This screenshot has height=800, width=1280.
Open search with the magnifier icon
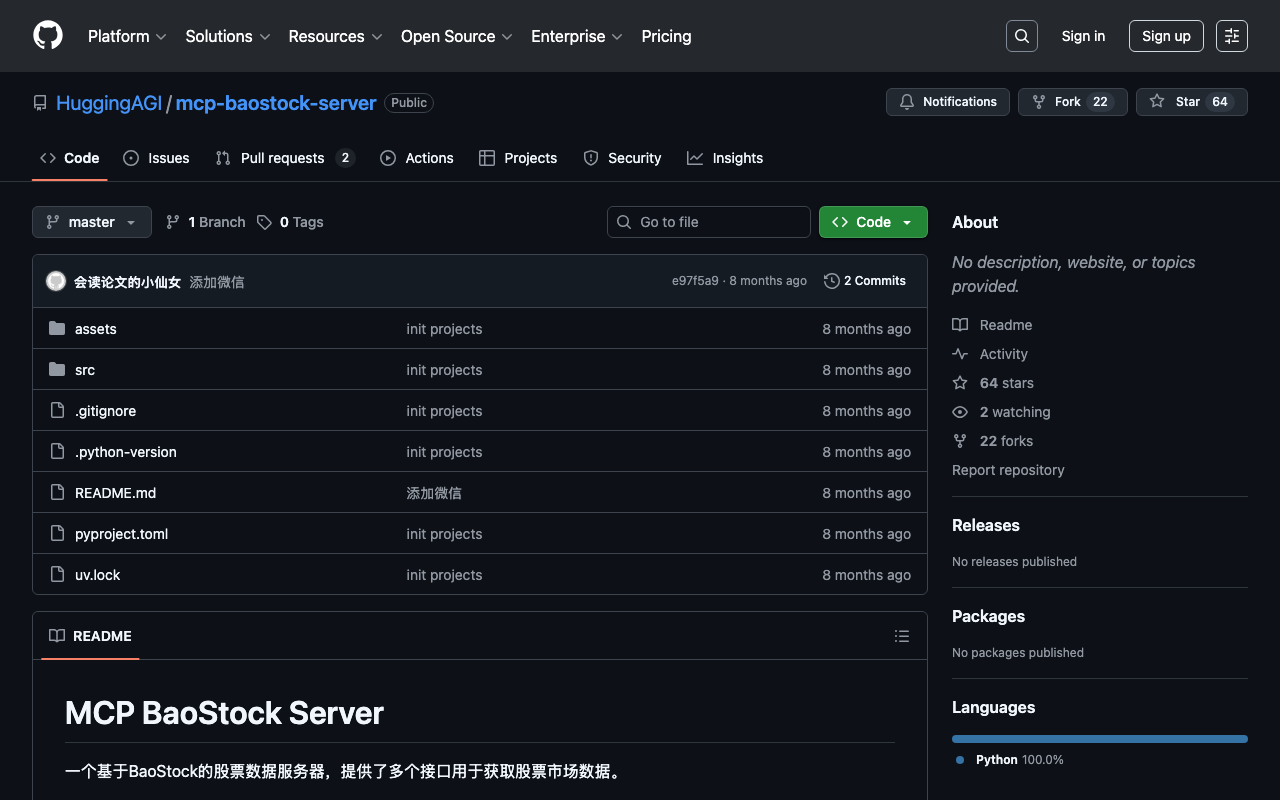point(1022,36)
